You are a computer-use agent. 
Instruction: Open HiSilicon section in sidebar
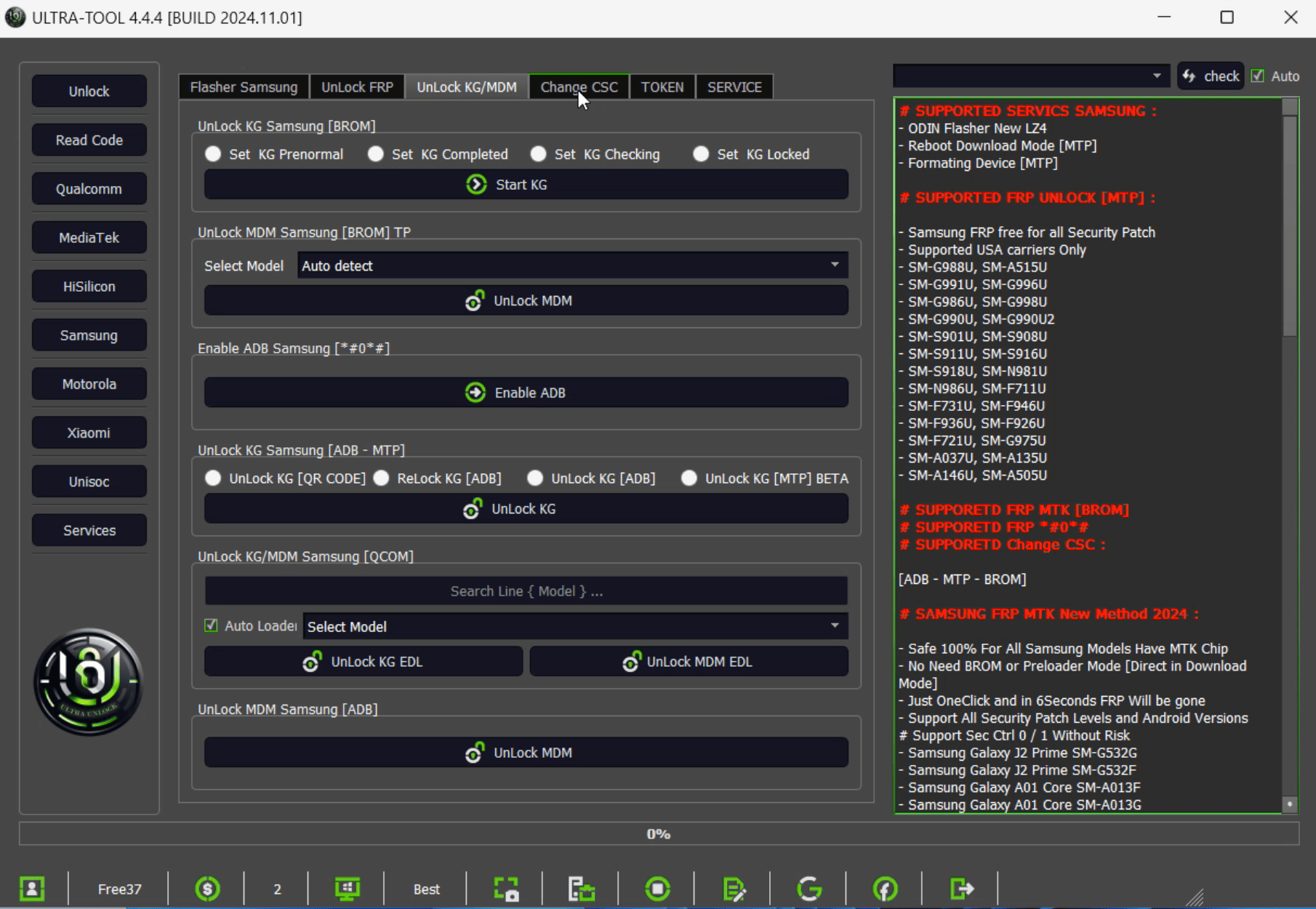point(89,286)
